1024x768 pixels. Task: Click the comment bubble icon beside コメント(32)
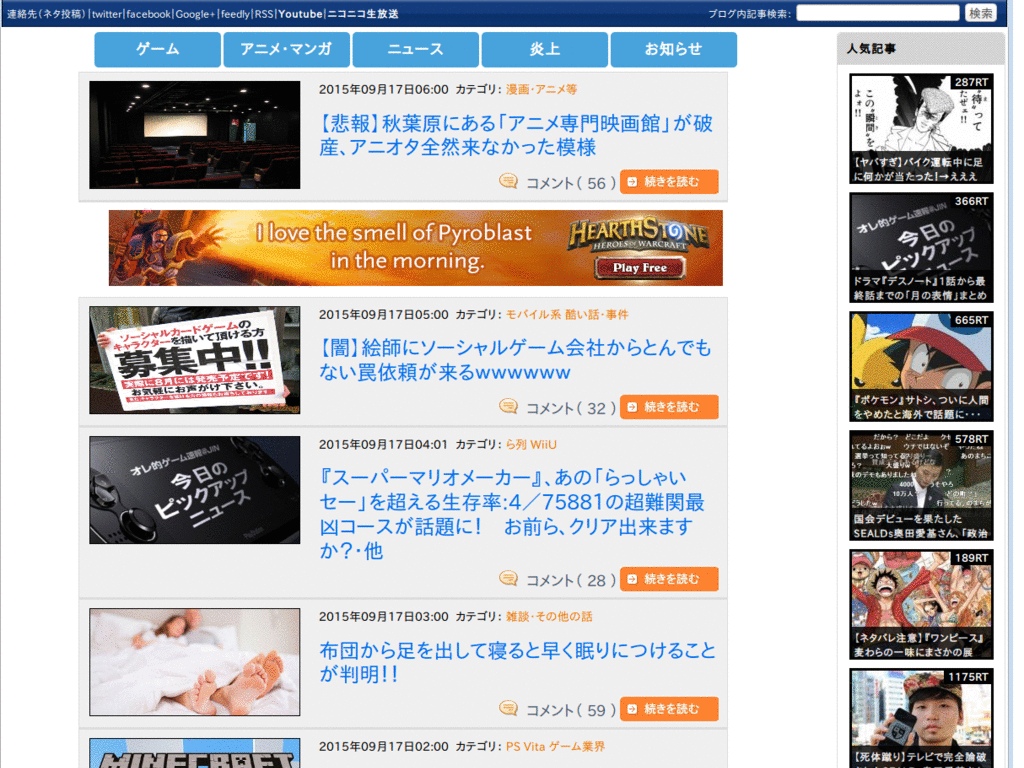click(508, 406)
